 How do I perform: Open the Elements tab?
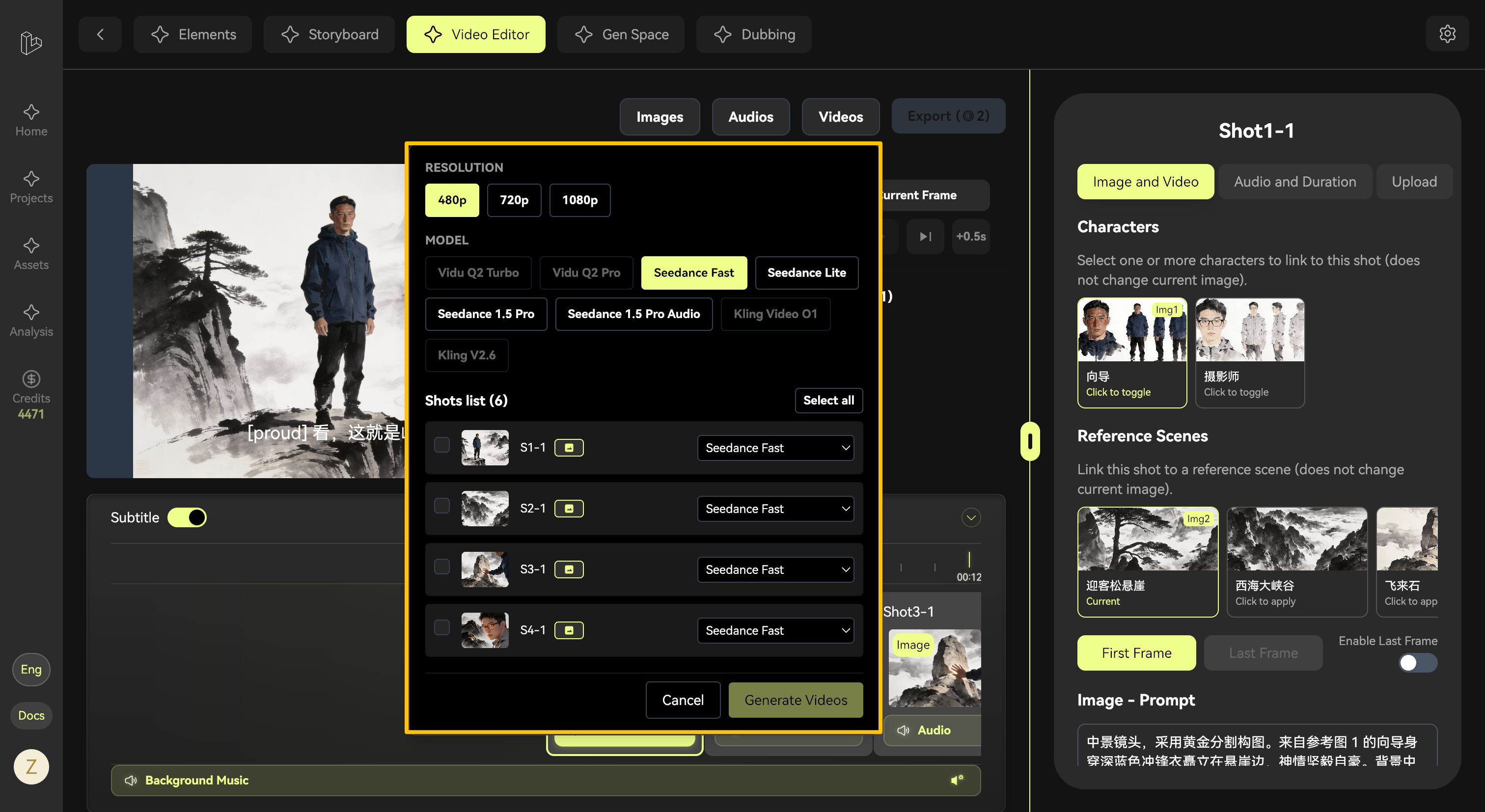click(192, 34)
